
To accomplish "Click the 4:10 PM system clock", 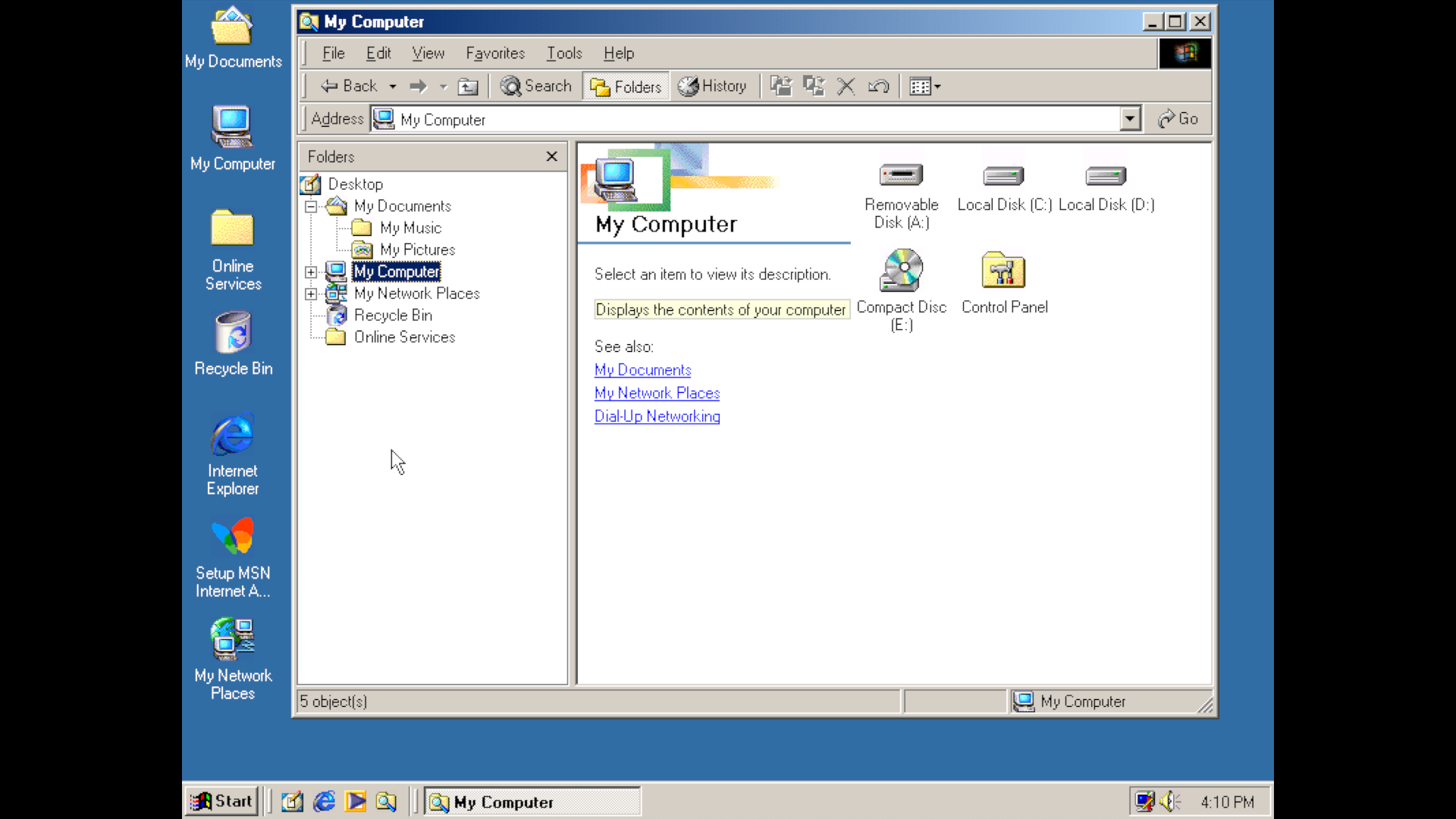I will click(x=1227, y=802).
